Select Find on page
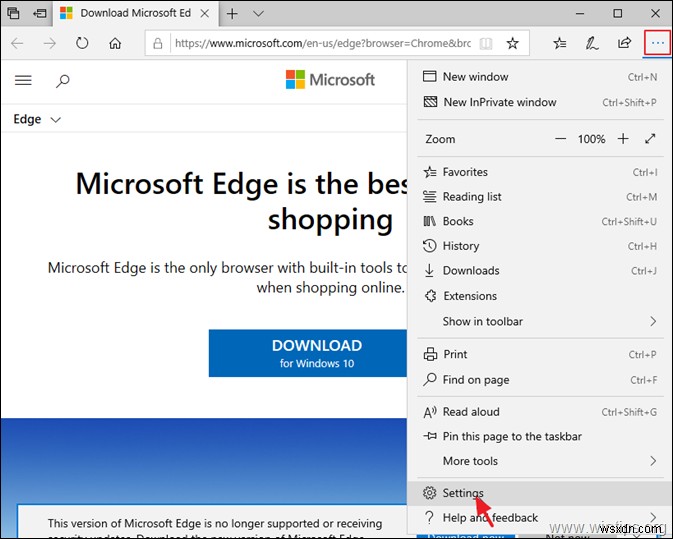This screenshot has height=539, width=673. [540, 380]
